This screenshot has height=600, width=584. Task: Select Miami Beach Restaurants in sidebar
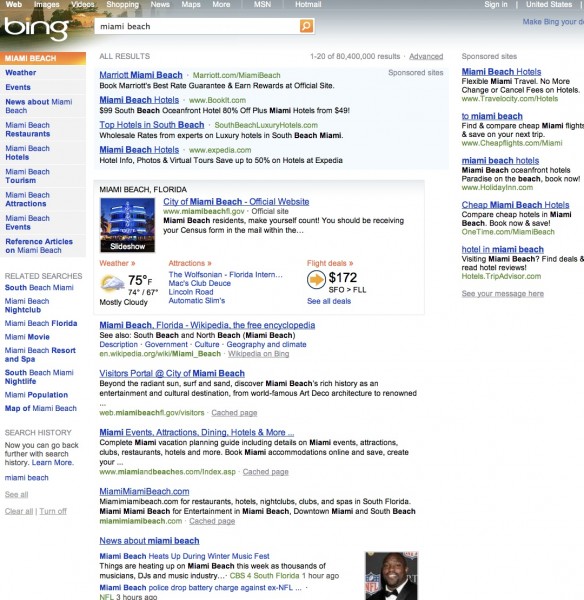(28, 129)
